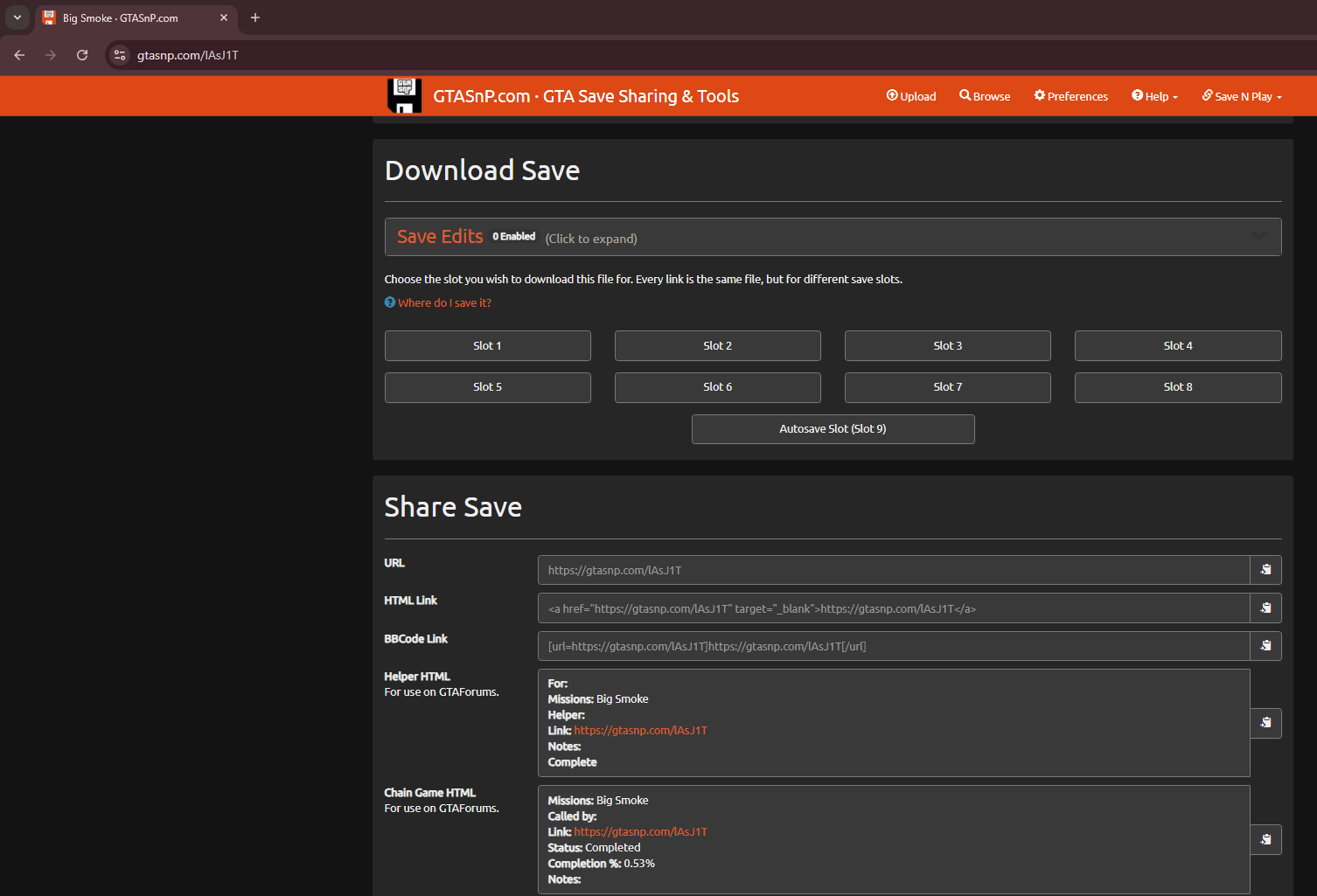View site information in address bar
Viewport: 1317px width, 896px height.
[120, 55]
